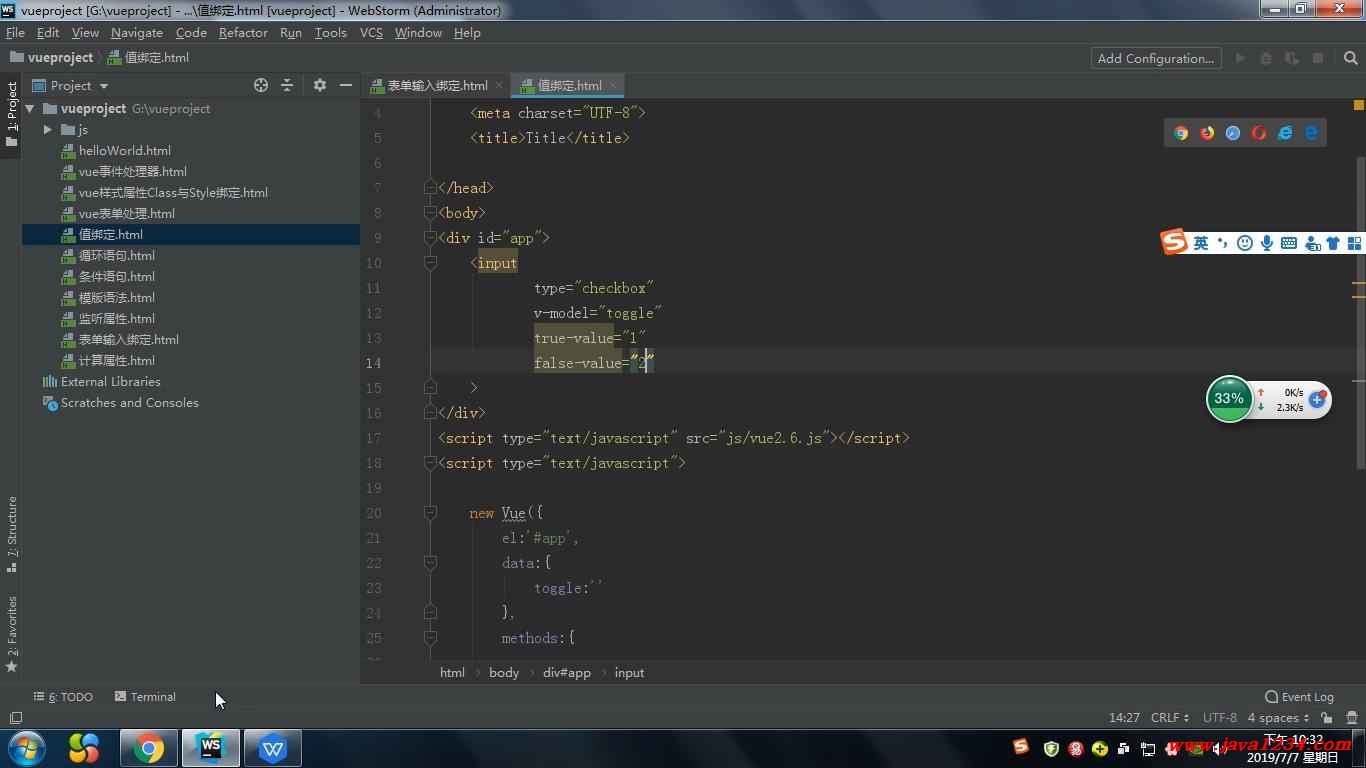Click the Stop toolbar icon
1366x768 pixels.
[x=1318, y=58]
